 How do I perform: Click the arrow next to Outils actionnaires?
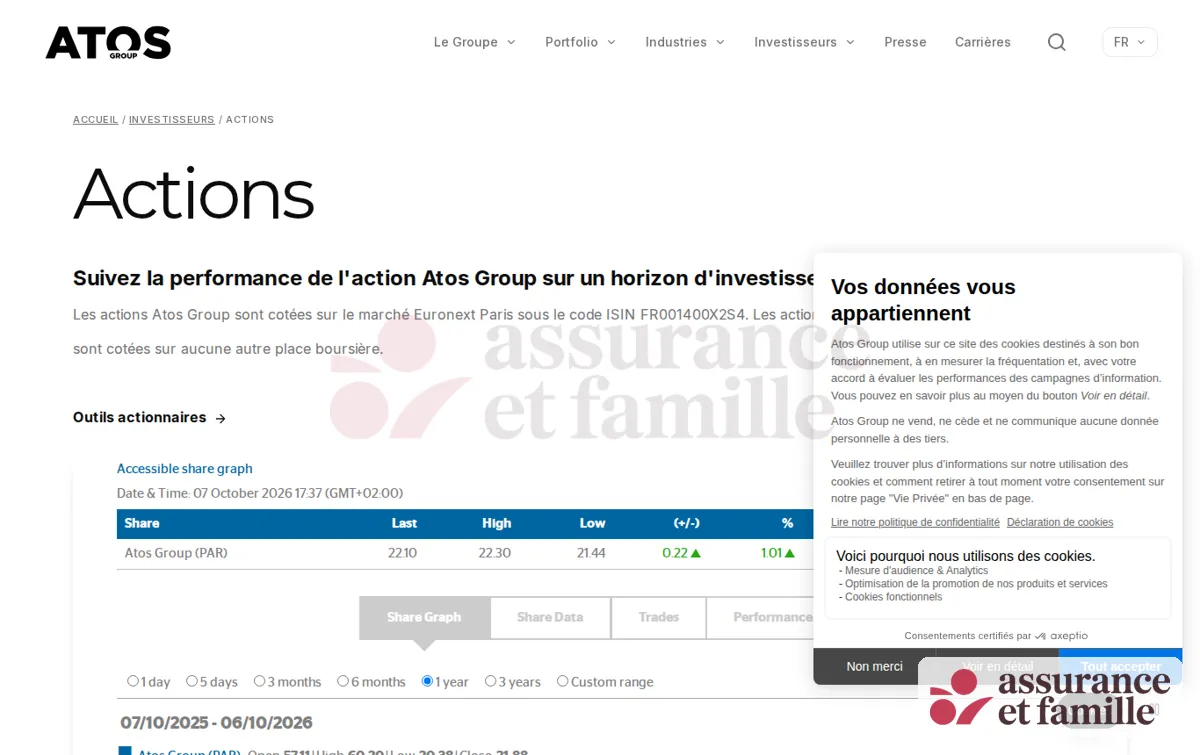pos(221,418)
